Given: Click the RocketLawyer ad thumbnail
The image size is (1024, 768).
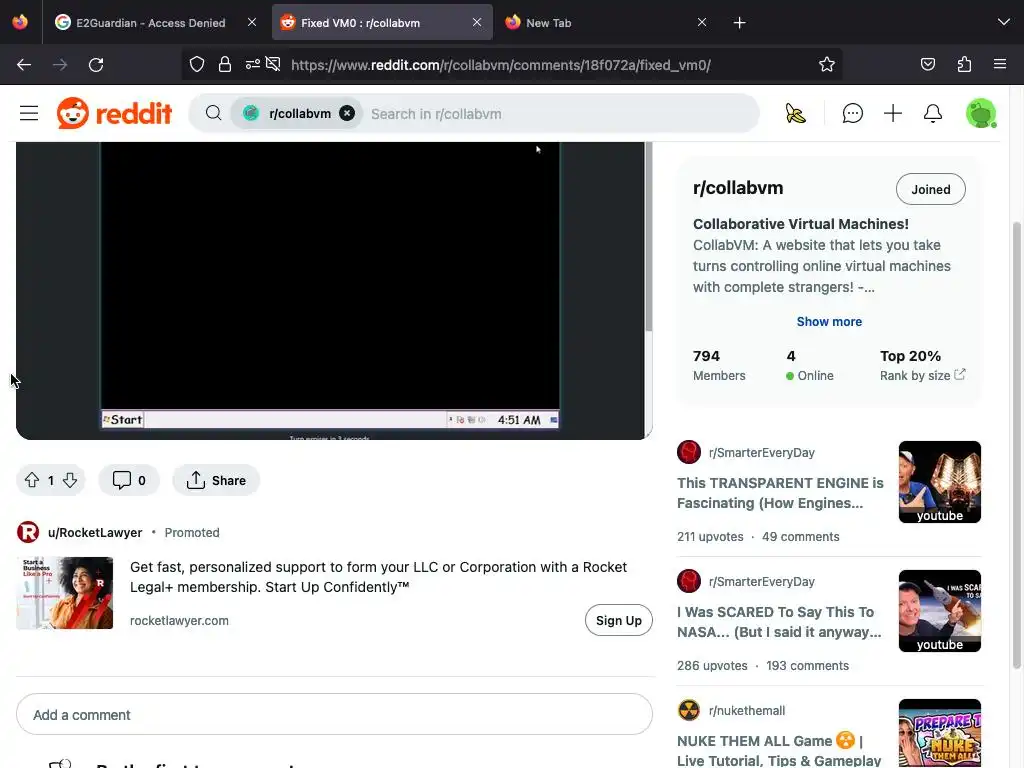Looking at the screenshot, I should pyautogui.click(x=65, y=593).
